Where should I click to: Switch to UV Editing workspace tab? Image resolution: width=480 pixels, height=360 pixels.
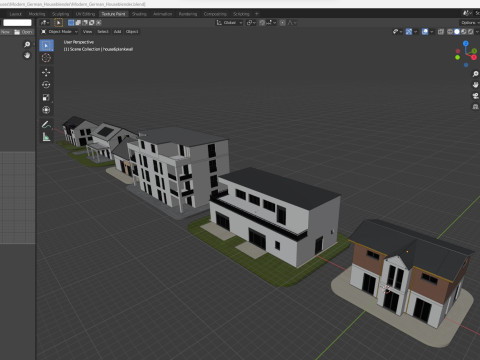[x=85, y=14]
